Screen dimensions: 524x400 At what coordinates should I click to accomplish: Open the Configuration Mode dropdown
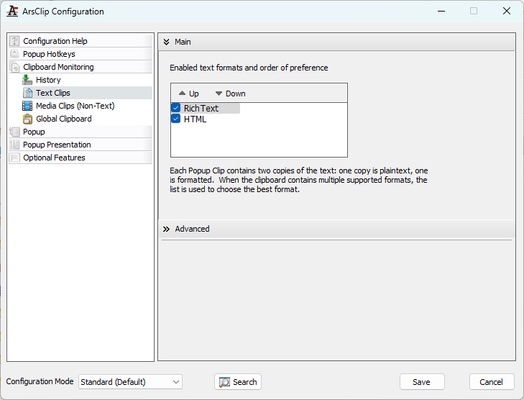click(x=130, y=382)
